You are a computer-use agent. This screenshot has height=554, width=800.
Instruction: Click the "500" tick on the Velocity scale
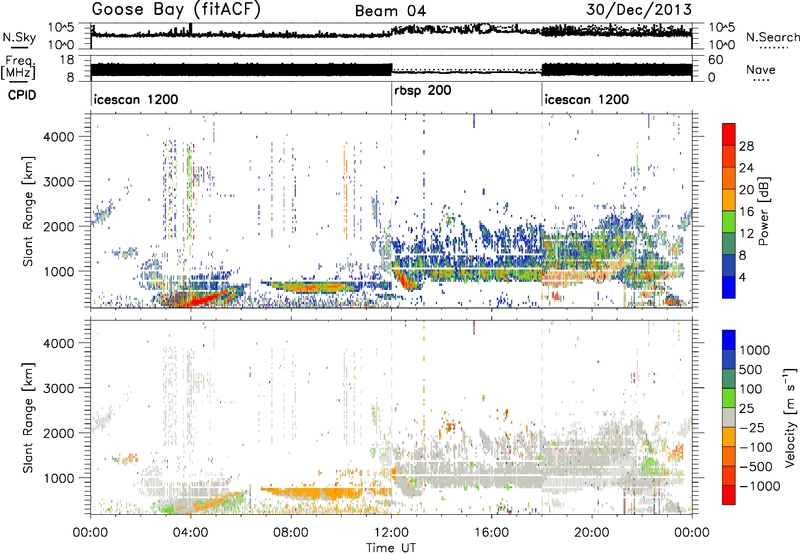(751, 370)
